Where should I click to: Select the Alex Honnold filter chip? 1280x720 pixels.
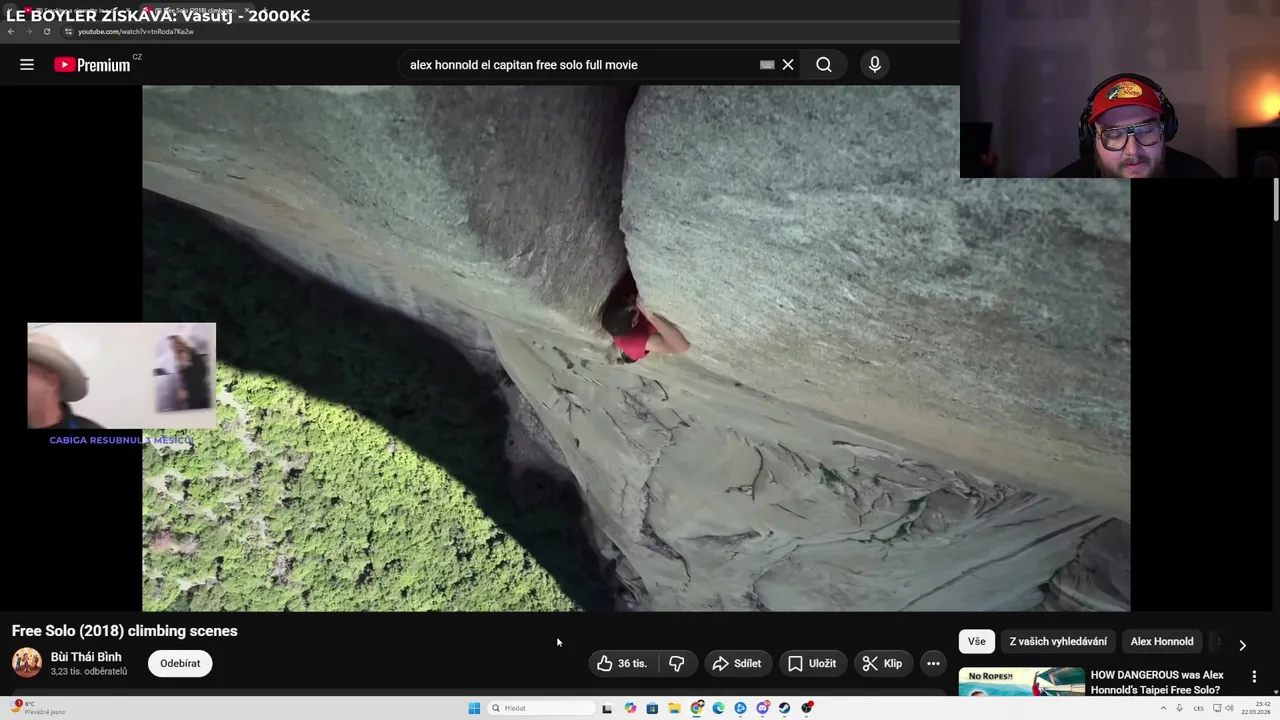1162,641
